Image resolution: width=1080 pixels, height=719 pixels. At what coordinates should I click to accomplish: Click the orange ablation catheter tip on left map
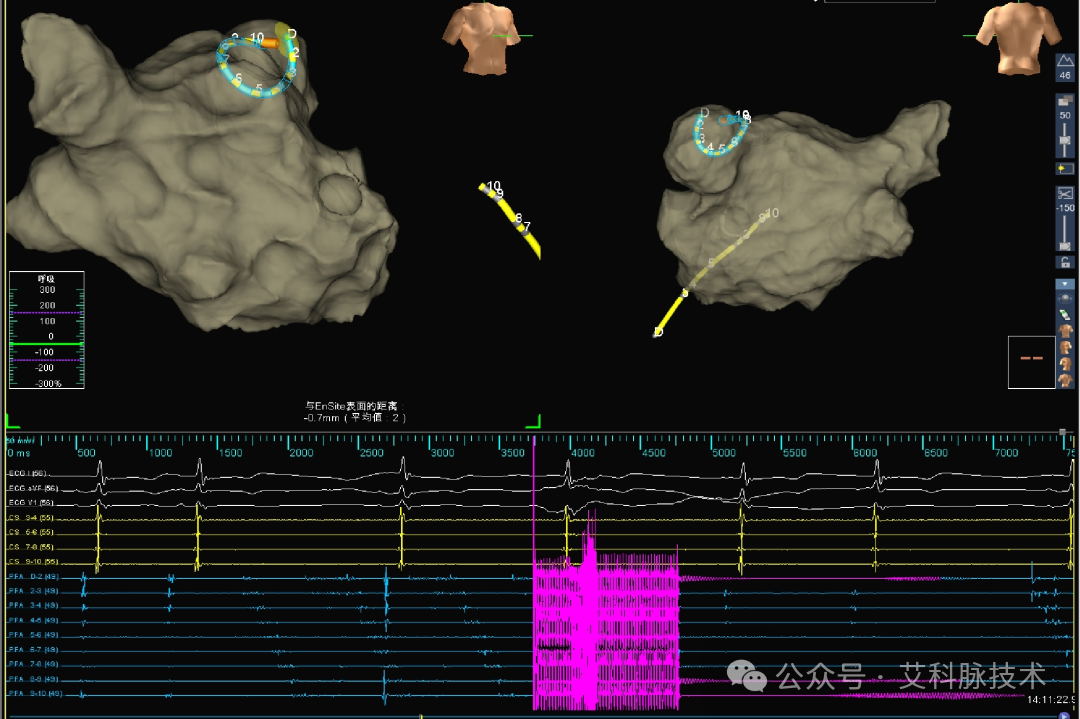[270, 43]
